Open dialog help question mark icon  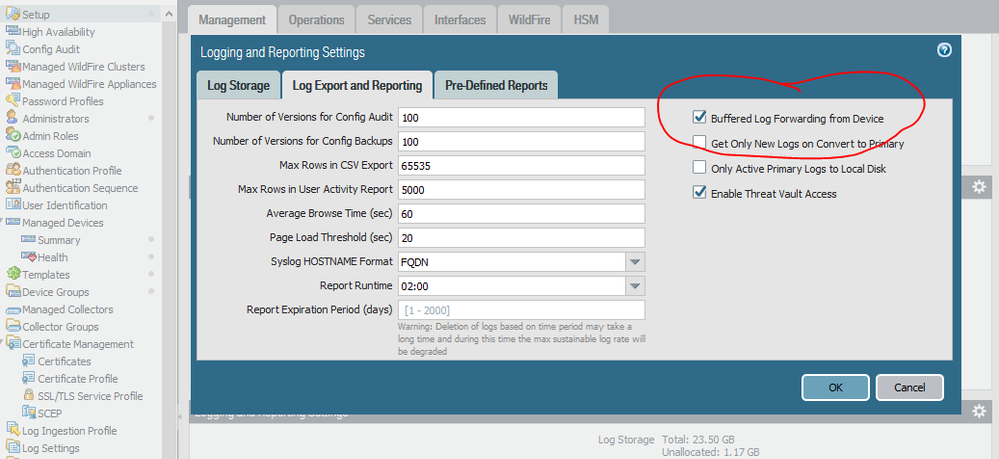(x=944, y=50)
